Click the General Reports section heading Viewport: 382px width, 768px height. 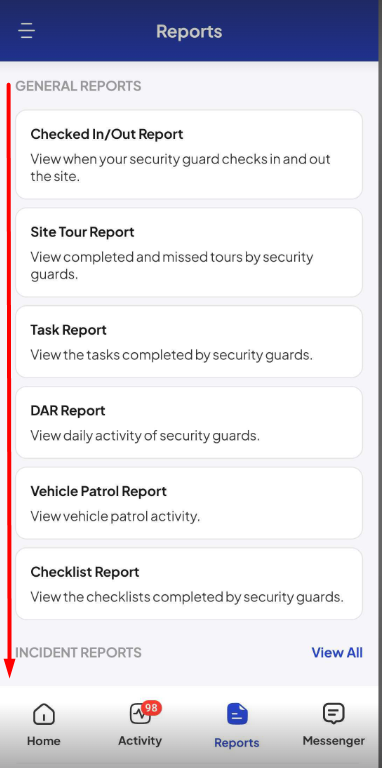pyautogui.click(x=78, y=86)
